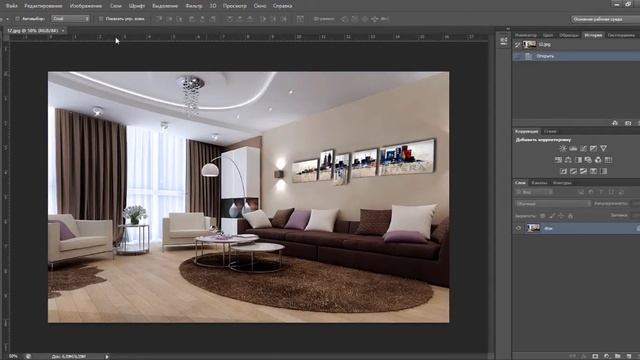Add Channel Mixer adjustment icon
Screen dimensions: 640x360
coord(598,160)
